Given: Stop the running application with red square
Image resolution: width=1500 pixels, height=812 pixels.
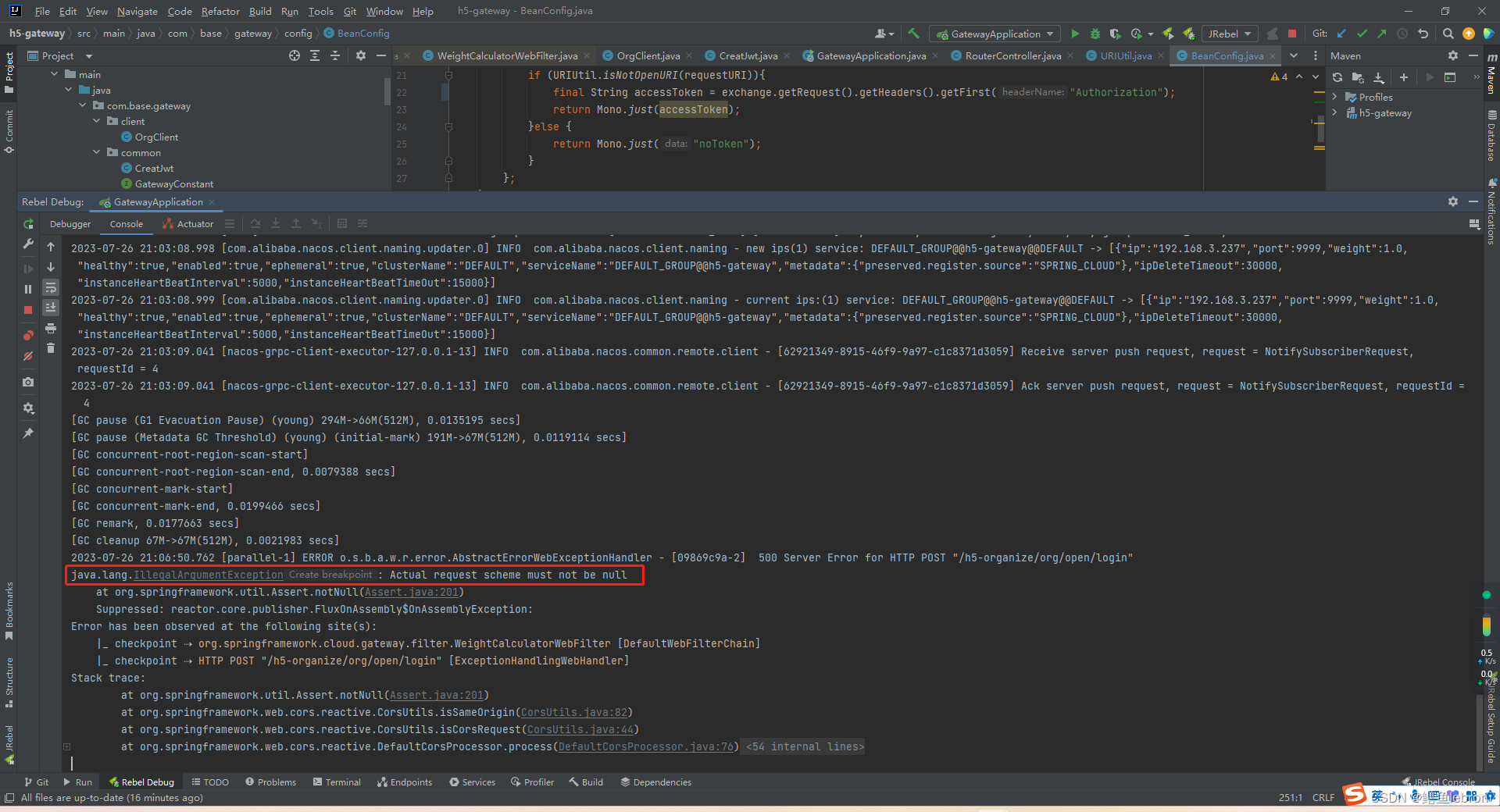Looking at the screenshot, I should pos(1293,34).
